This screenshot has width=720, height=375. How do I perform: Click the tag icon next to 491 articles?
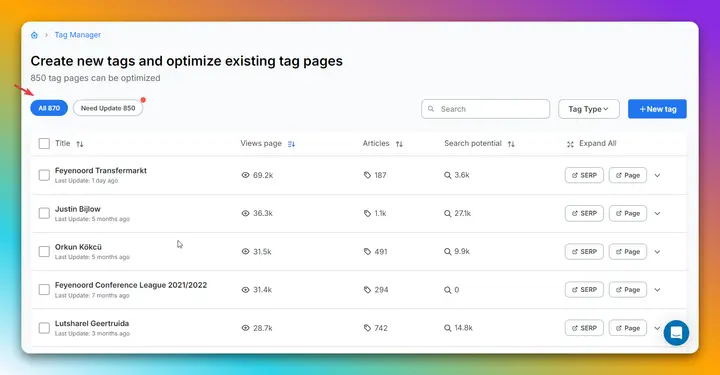[367, 252]
